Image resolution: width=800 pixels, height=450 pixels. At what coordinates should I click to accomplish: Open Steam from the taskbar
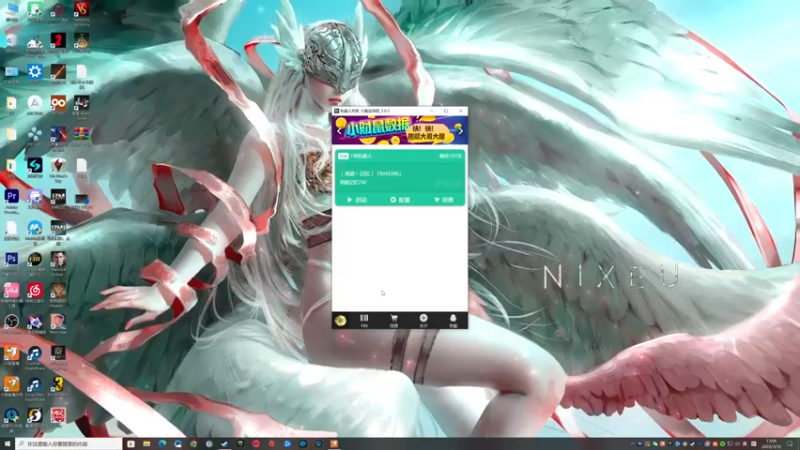pyautogui.click(x=224, y=444)
